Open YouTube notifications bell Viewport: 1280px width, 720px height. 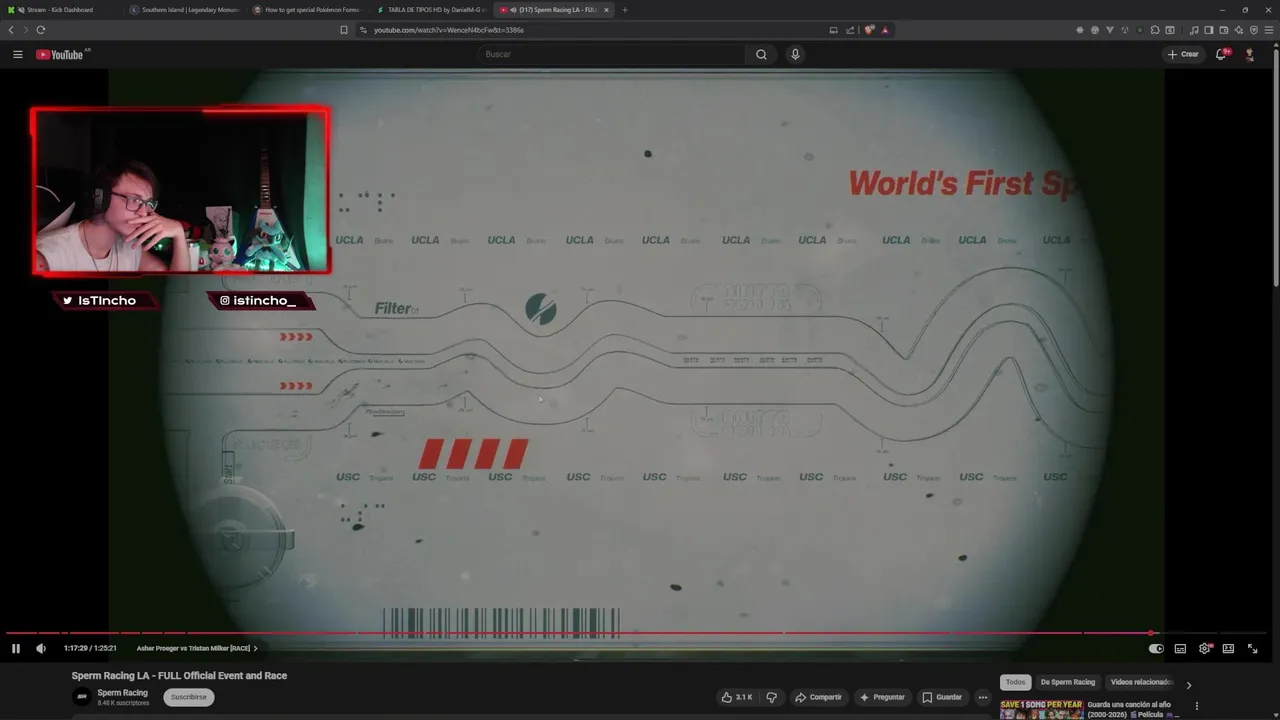click(1221, 54)
